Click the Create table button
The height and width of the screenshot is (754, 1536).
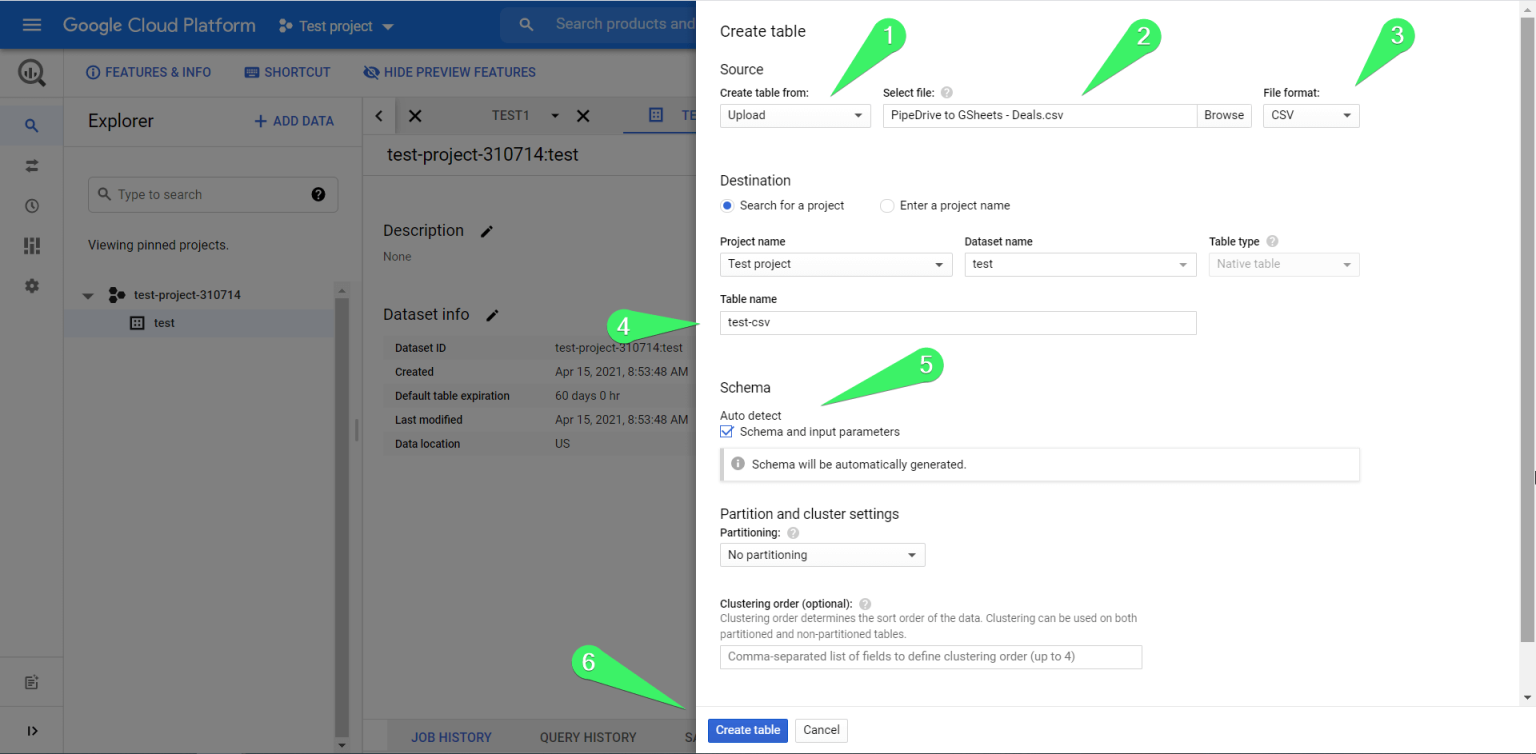coord(747,730)
